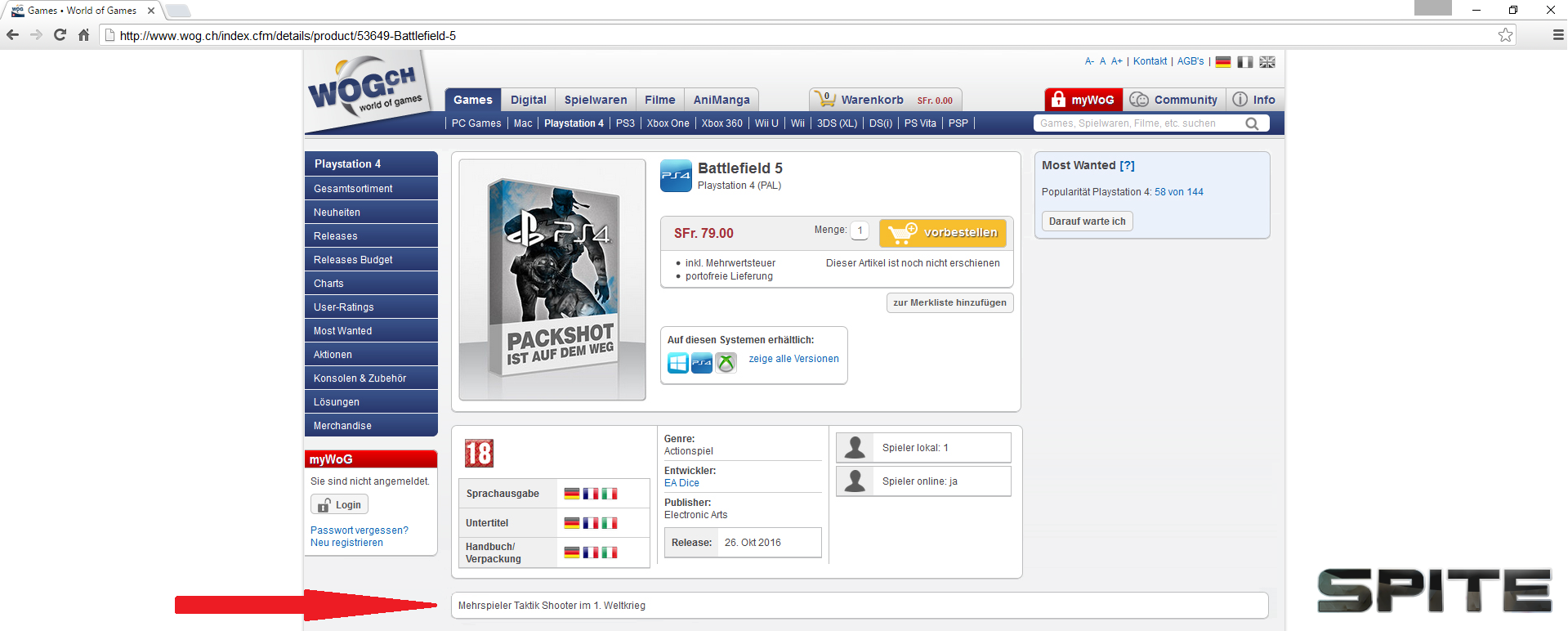Viewport: 1568px width, 631px height.
Task: Open the Filme tab
Action: coord(660,100)
